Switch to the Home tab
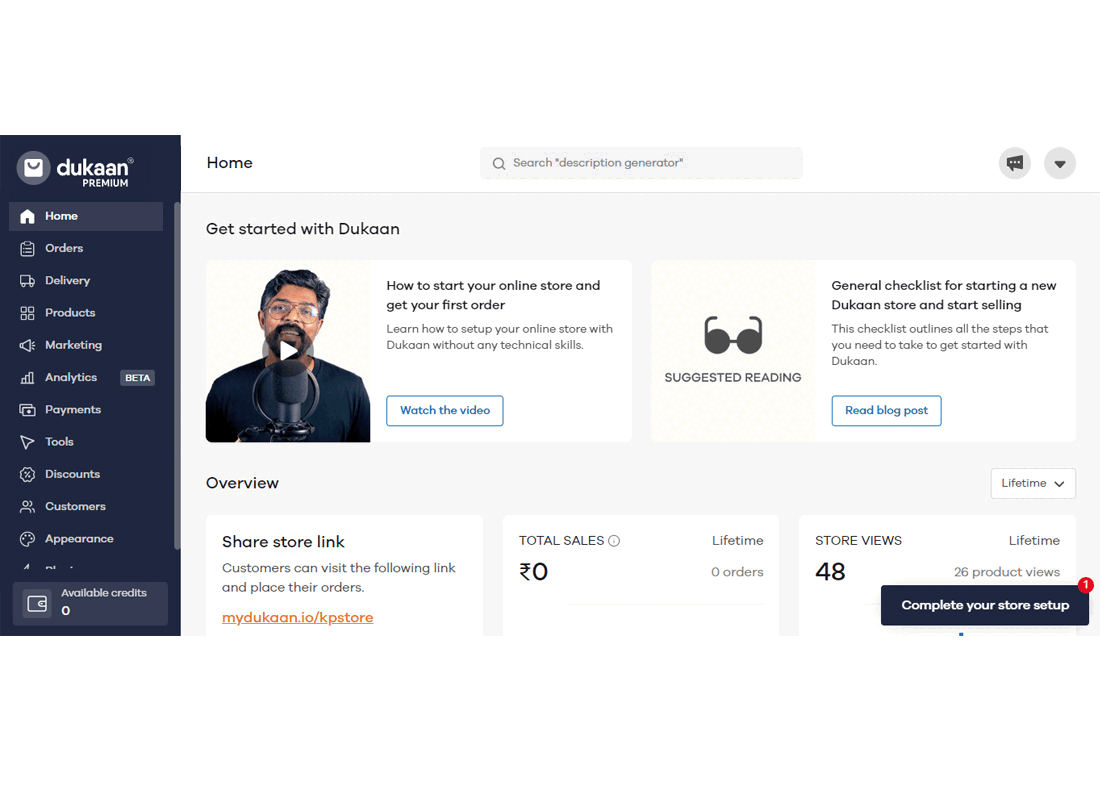The height and width of the screenshot is (810, 1100). coord(60,216)
